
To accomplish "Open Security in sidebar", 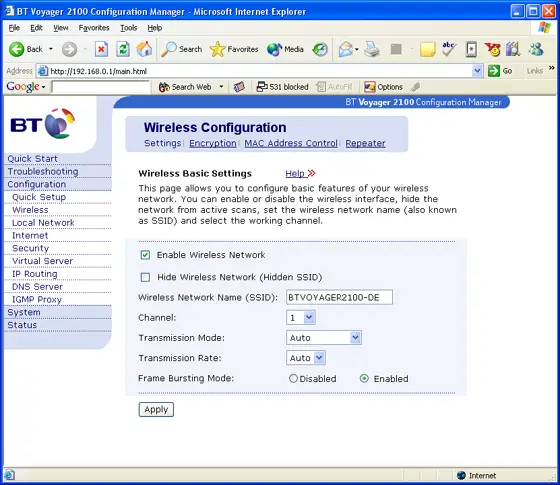I will point(30,248).
